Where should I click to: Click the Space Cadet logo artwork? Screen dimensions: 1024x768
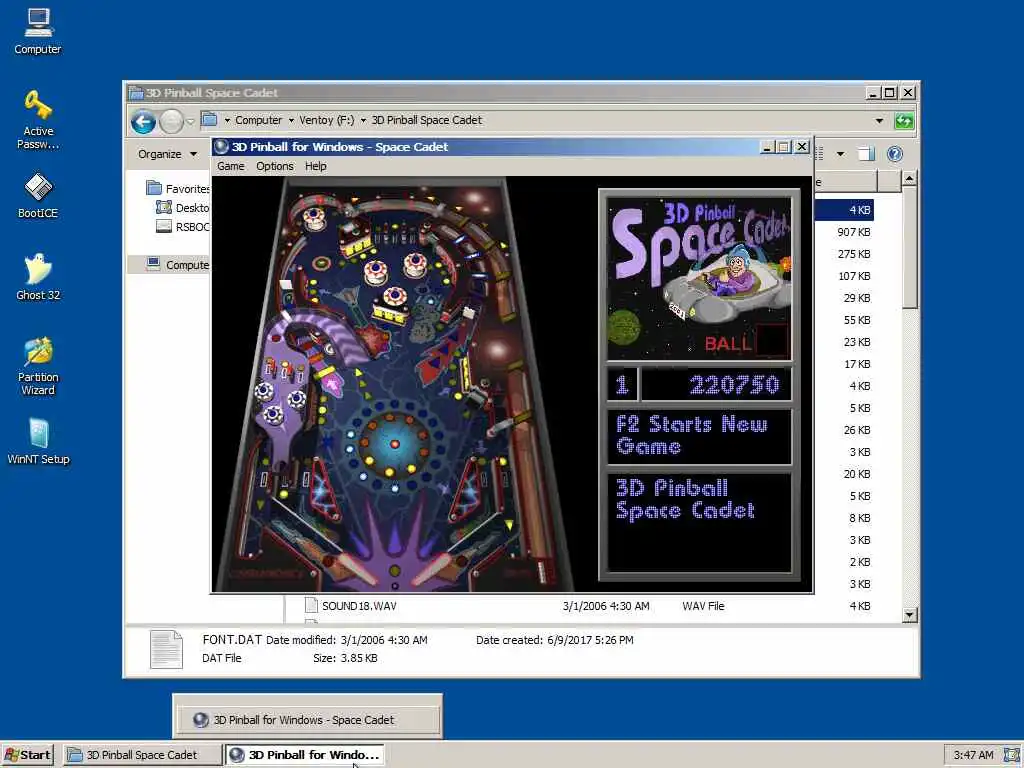(699, 279)
